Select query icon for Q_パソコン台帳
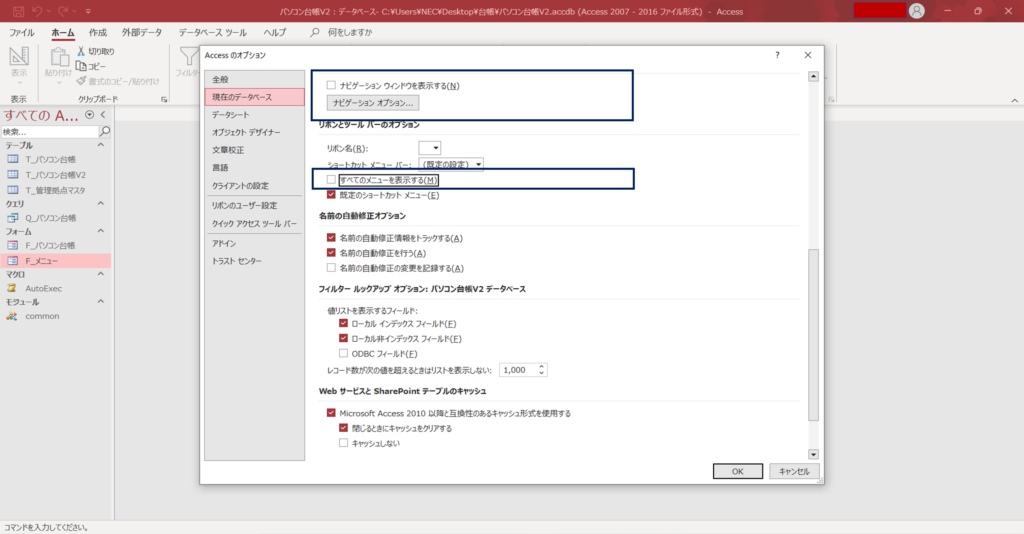Image resolution: width=1024 pixels, height=534 pixels. (x=12, y=218)
